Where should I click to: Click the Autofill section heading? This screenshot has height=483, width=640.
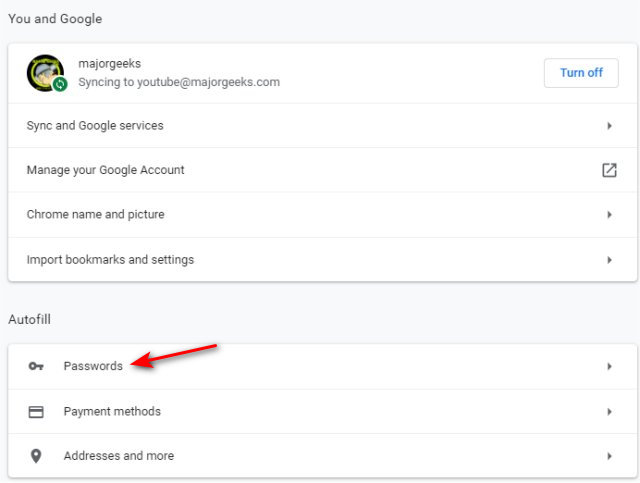(x=29, y=319)
